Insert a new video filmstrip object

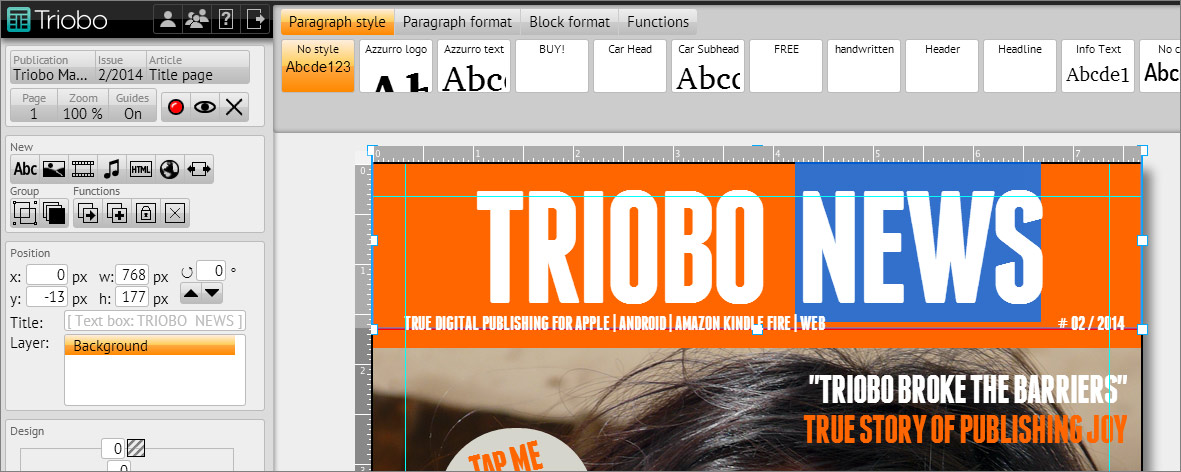click(83, 169)
